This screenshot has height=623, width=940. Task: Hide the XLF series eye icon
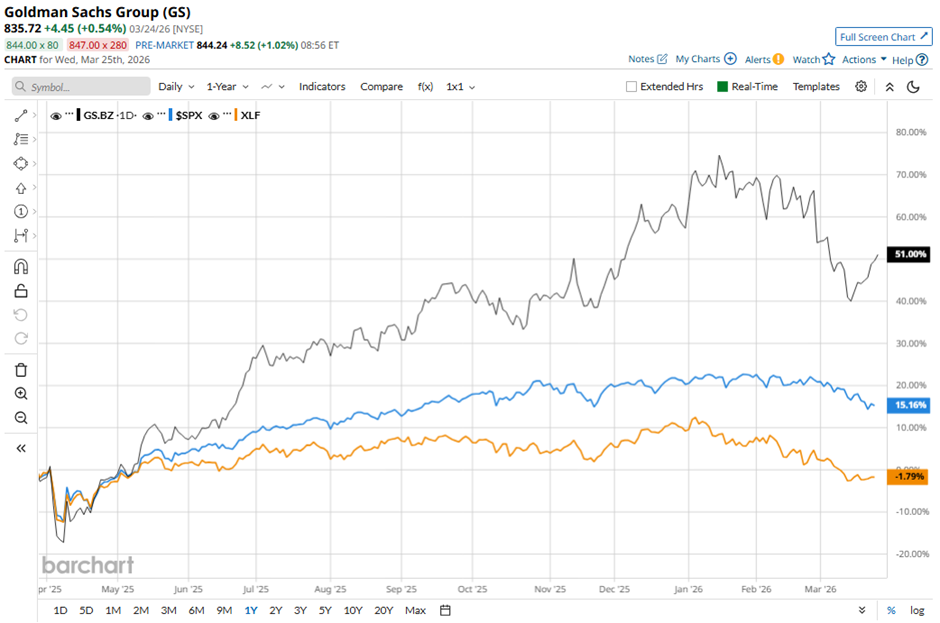tap(213, 116)
